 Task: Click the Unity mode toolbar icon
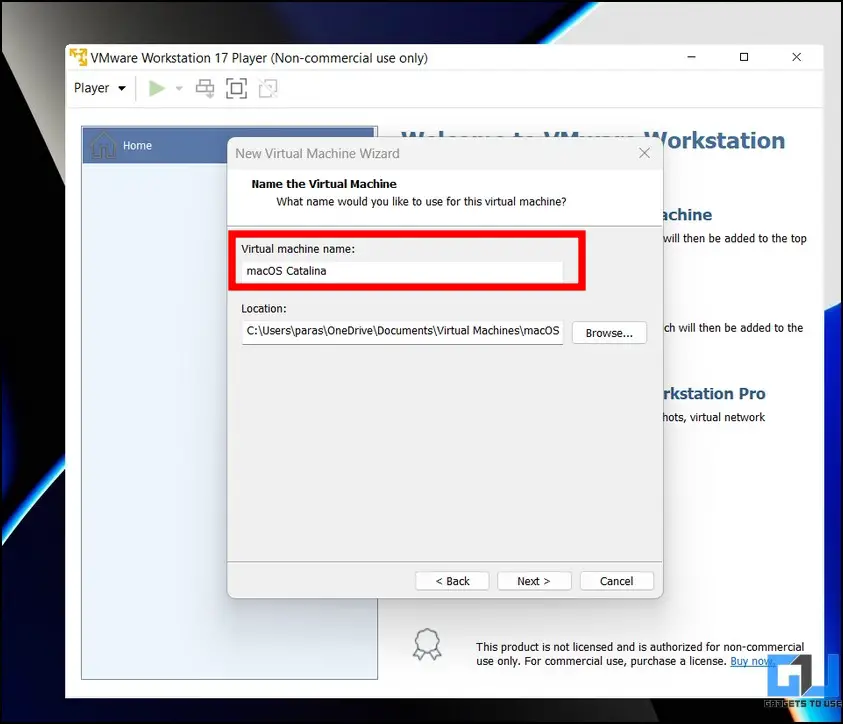(x=267, y=88)
